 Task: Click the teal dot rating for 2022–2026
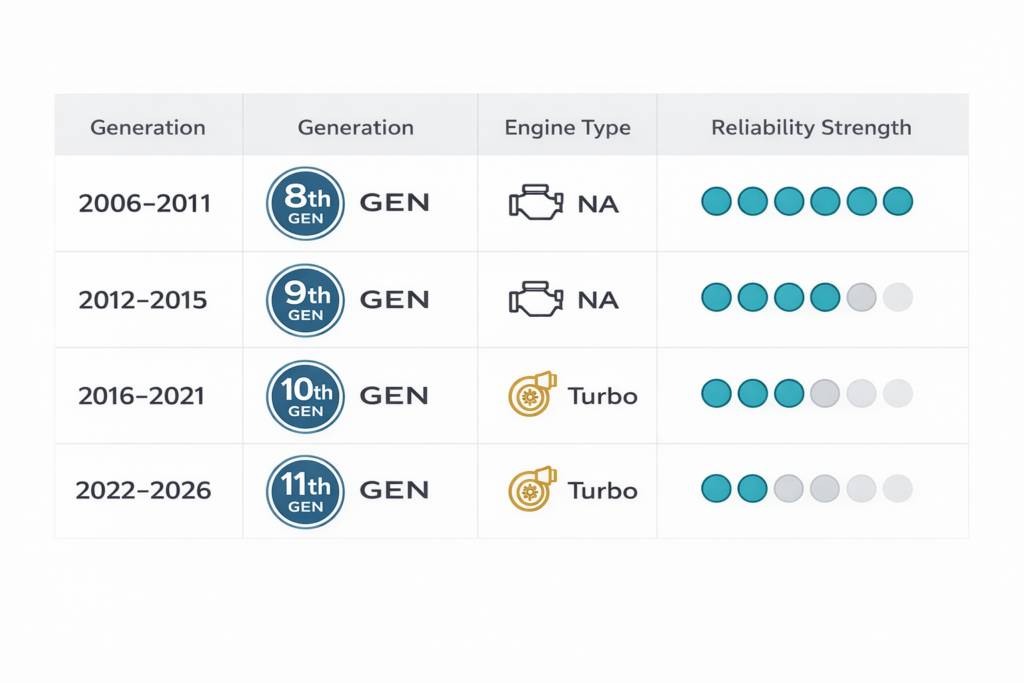click(x=735, y=488)
